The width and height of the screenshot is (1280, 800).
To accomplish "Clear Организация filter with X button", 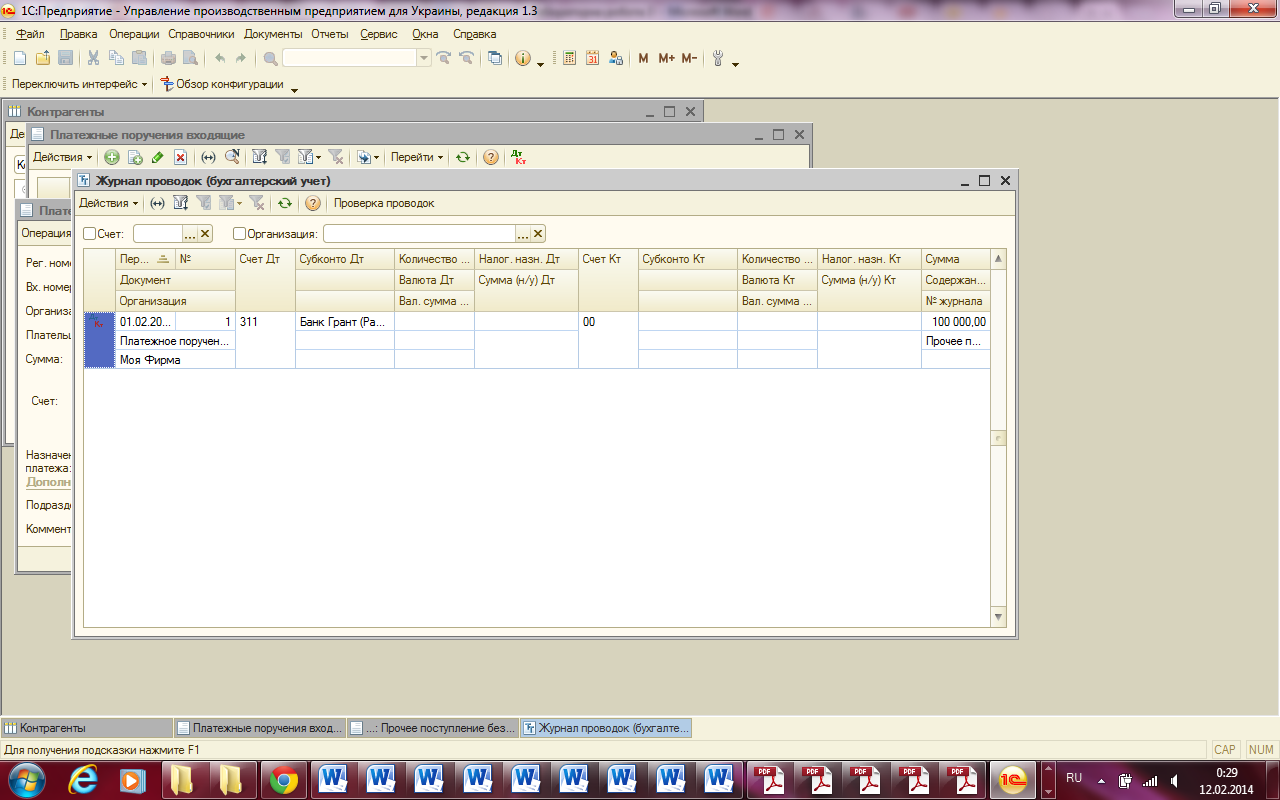I will (x=538, y=234).
